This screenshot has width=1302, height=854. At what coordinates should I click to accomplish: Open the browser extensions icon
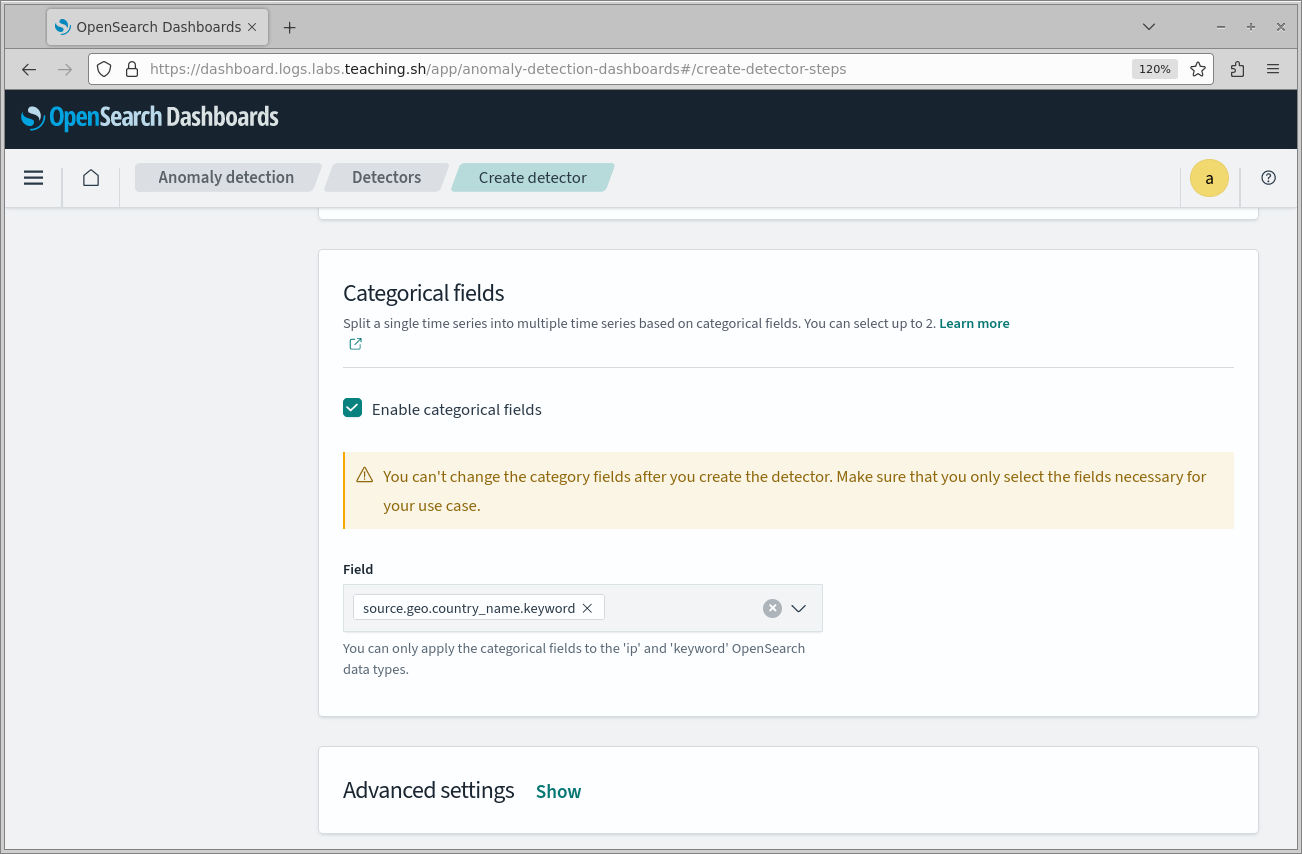[1237, 69]
